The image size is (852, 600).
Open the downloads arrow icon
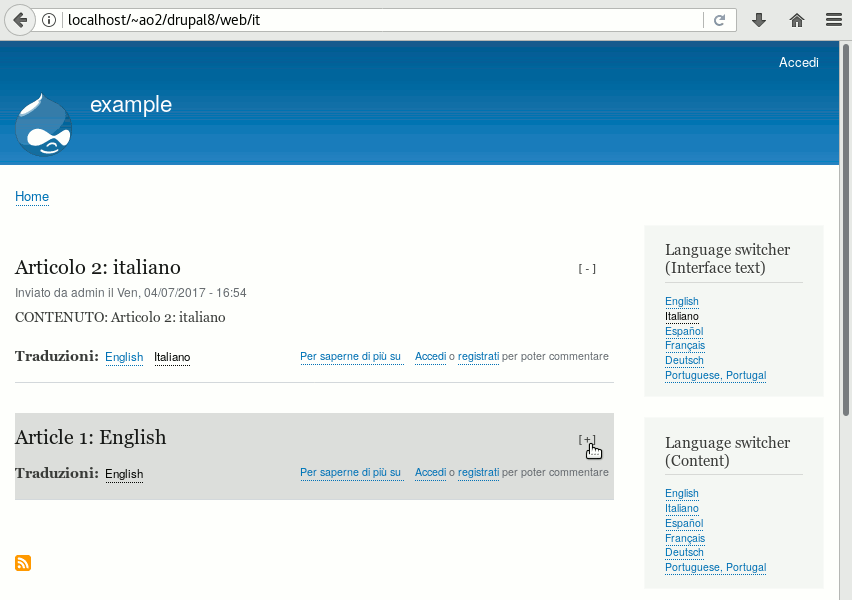(x=759, y=21)
